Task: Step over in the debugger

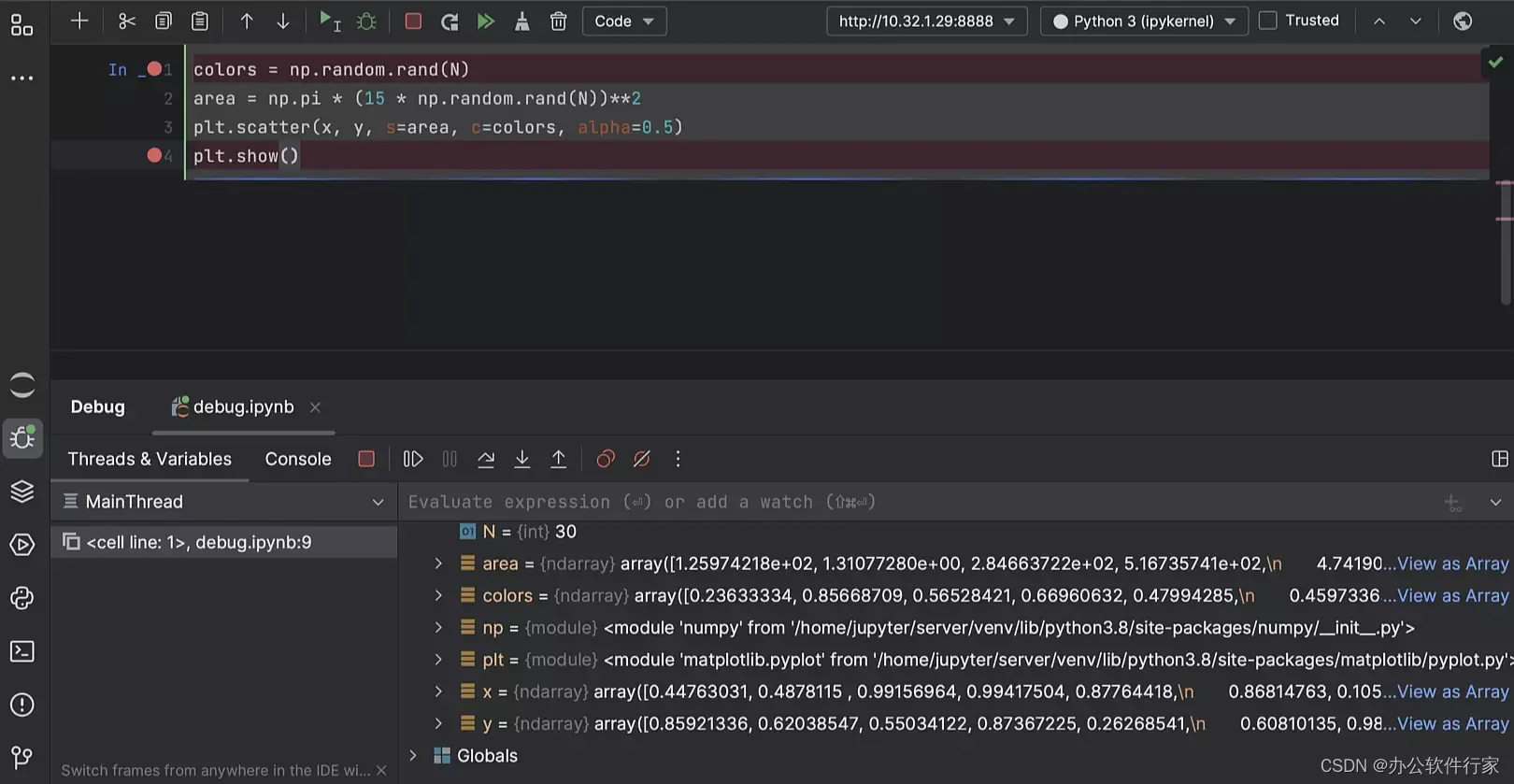Action: (486, 459)
